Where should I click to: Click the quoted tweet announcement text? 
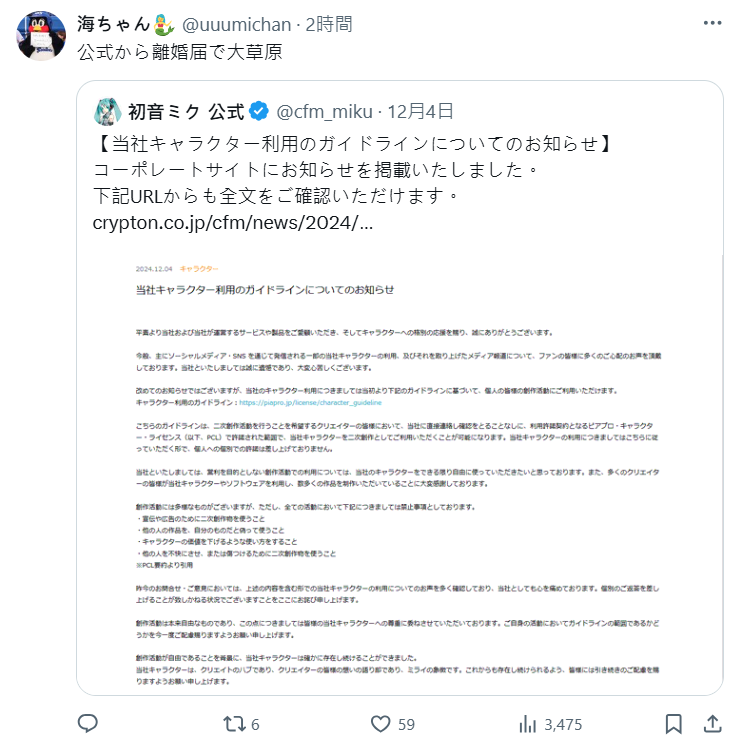[352, 169]
